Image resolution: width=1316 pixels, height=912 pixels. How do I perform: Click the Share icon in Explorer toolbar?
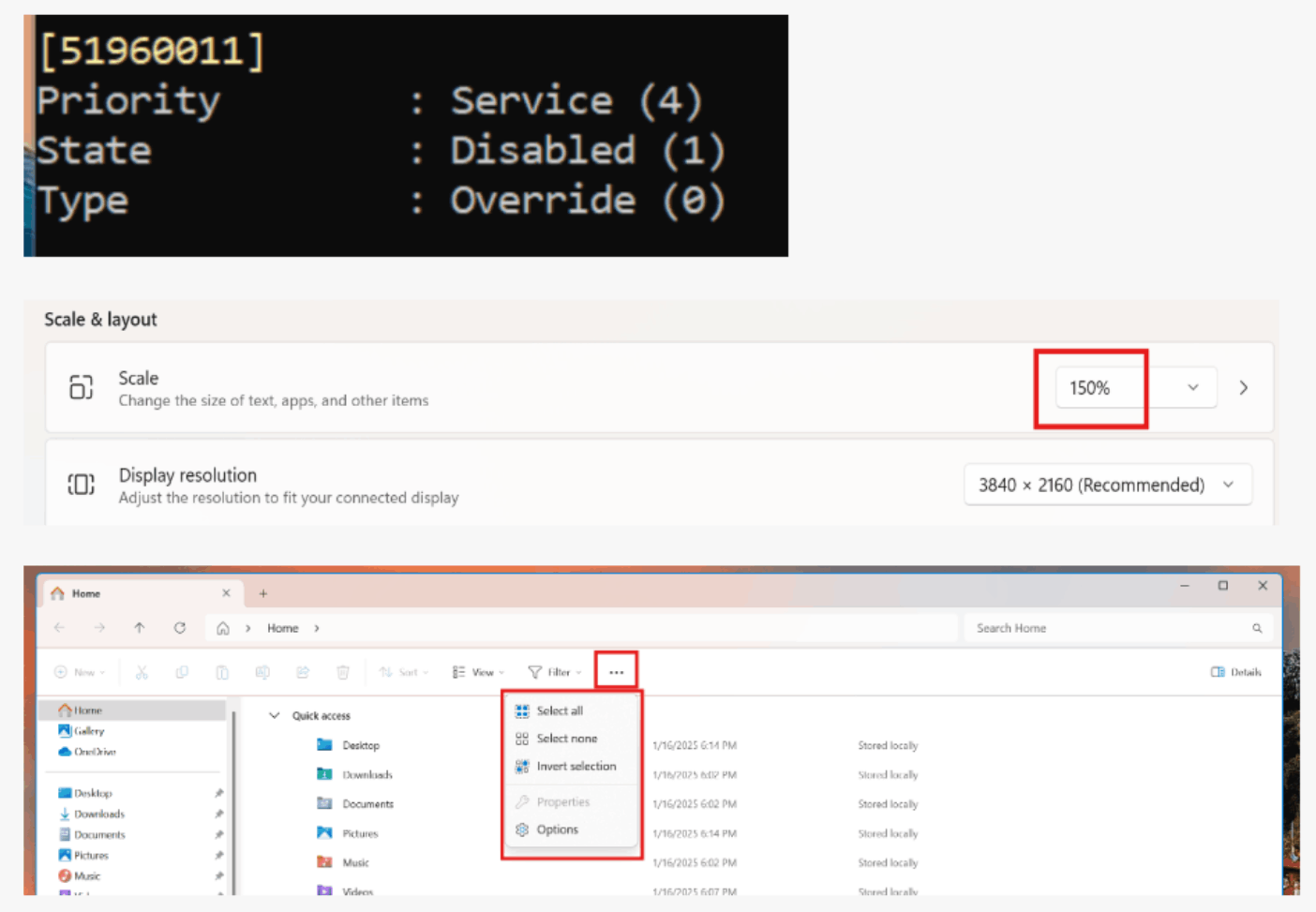tap(303, 672)
